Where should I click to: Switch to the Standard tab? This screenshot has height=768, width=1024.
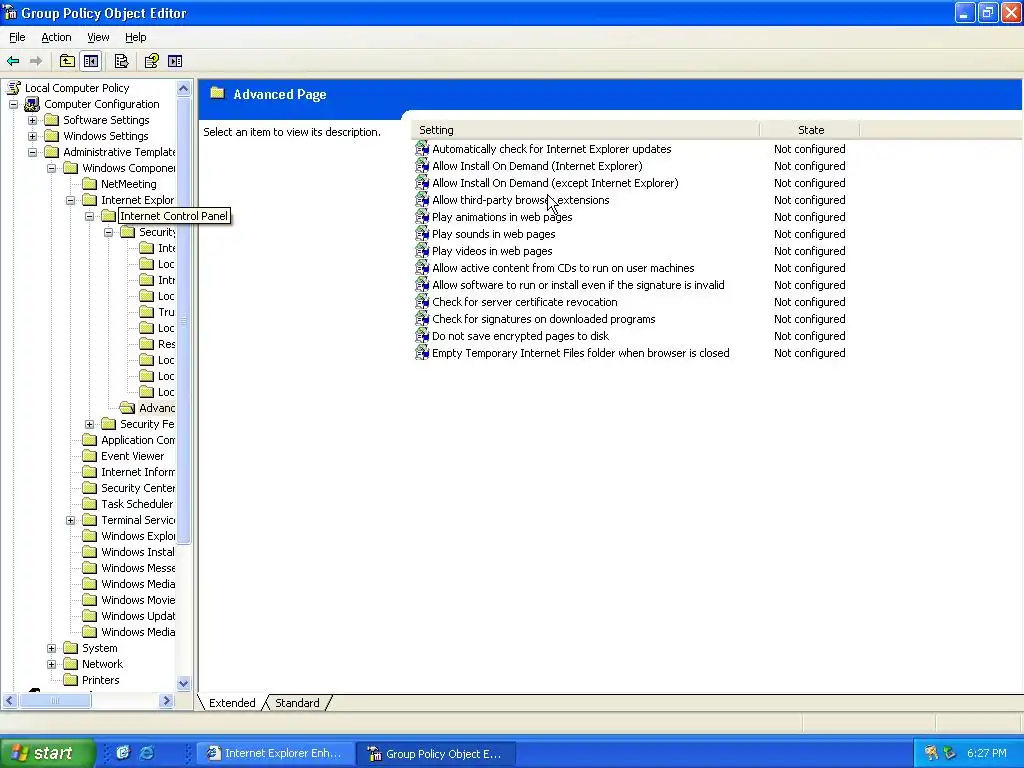point(297,703)
